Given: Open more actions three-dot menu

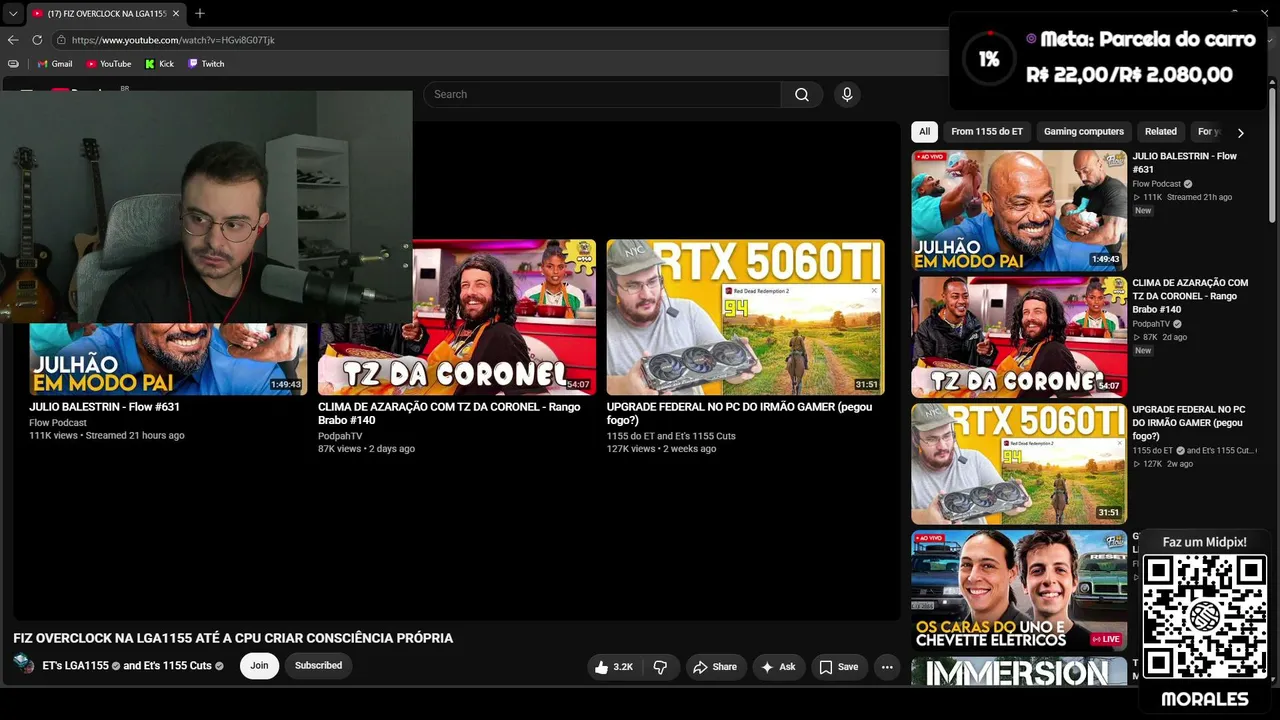Looking at the screenshot, I should click(887, 667).
